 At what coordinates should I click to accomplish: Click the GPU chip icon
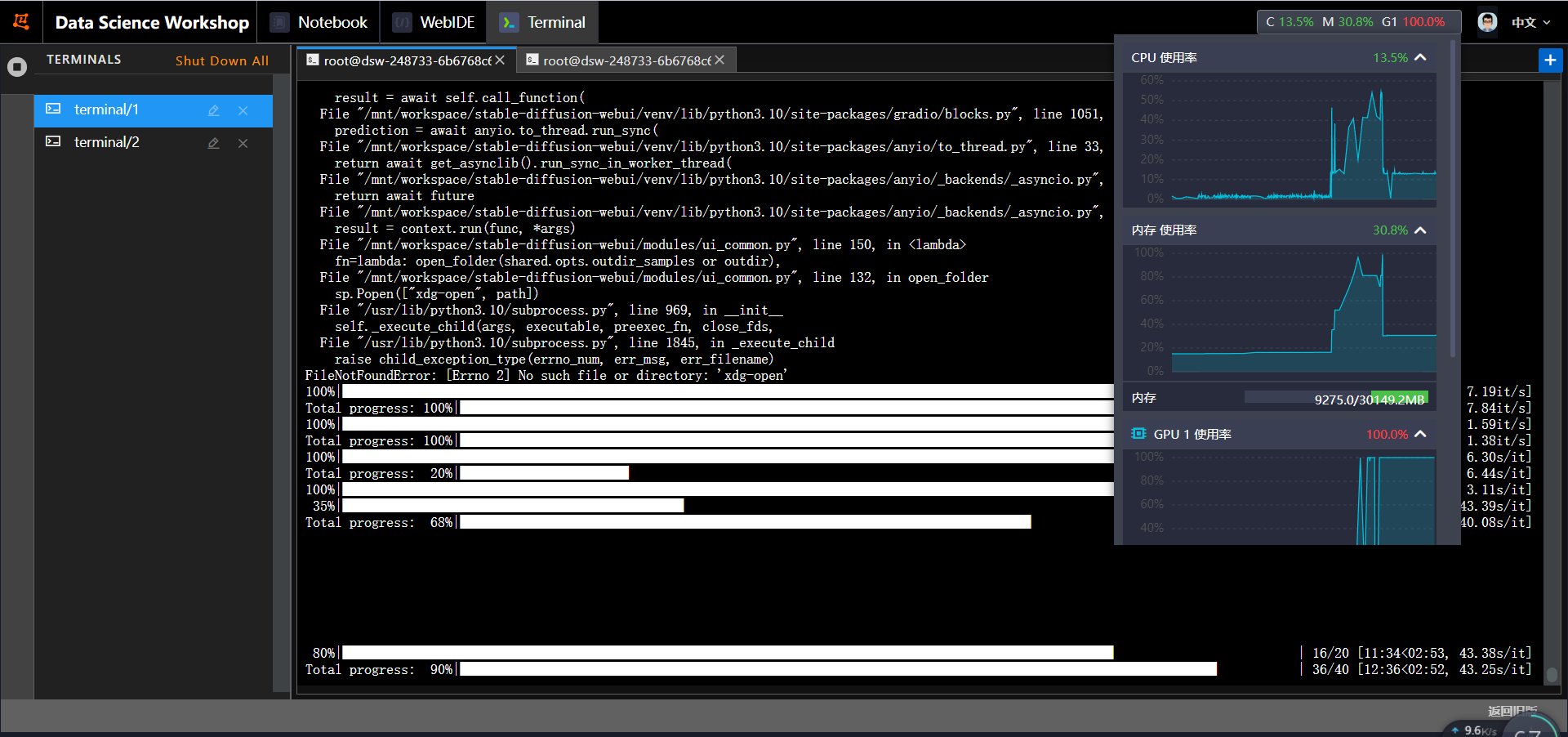pos(1138,434)
